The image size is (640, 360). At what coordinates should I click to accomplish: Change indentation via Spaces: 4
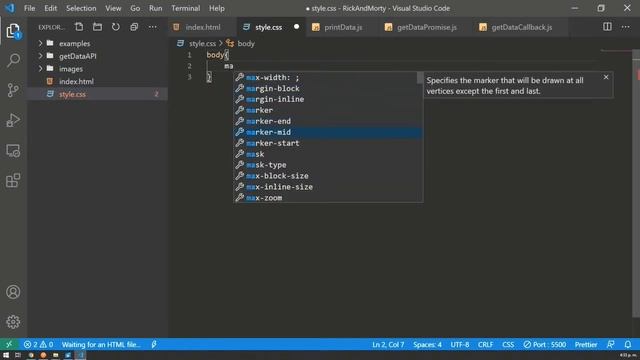click(427, 344)
